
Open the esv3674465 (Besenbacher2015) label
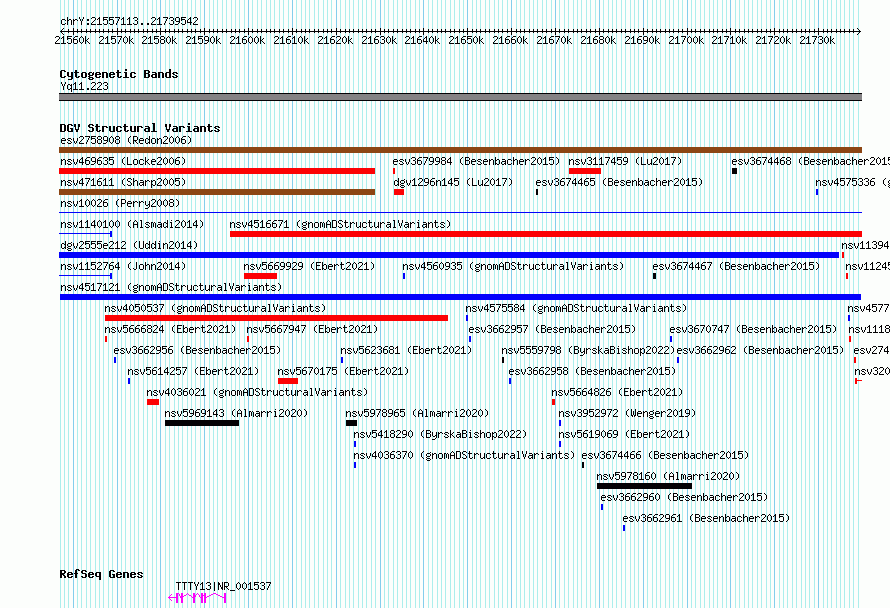619,182
